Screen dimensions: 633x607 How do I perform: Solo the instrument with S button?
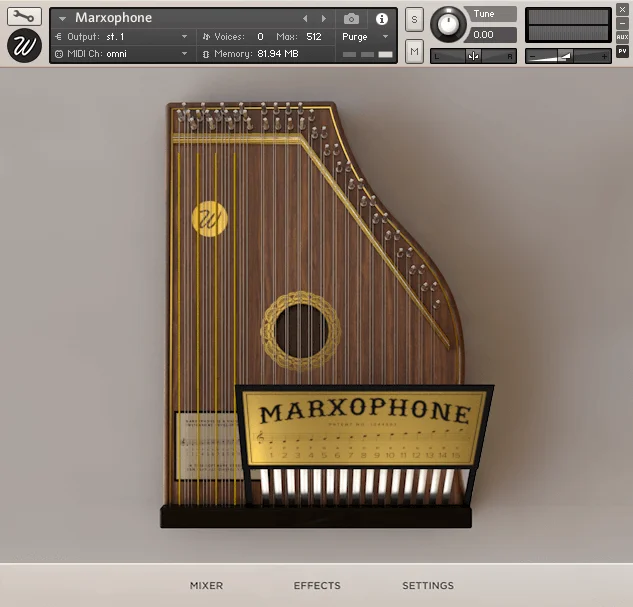click(414, 19)
